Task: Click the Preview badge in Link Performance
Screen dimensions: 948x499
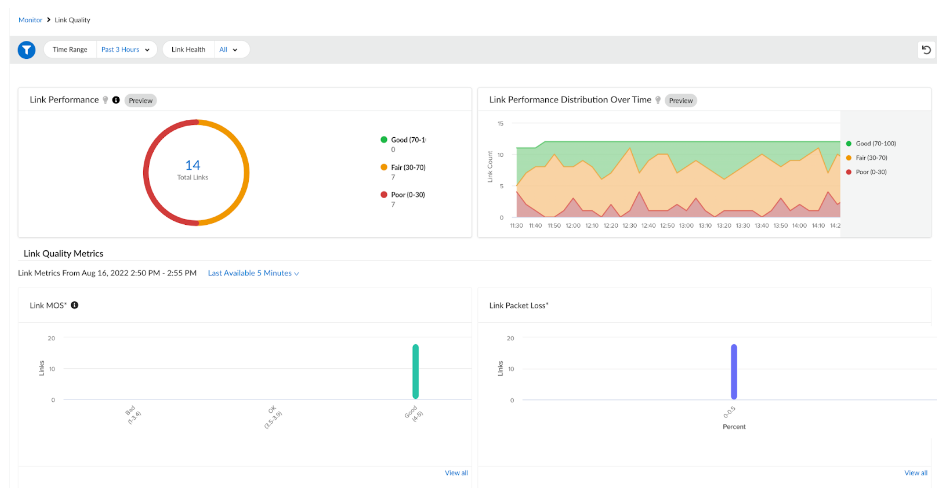Action: 141,100
